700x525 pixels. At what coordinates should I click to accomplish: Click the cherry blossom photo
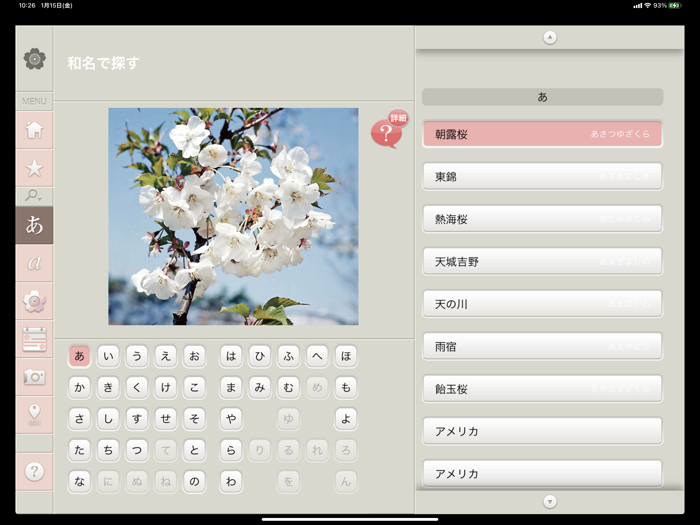click(233, 216)
